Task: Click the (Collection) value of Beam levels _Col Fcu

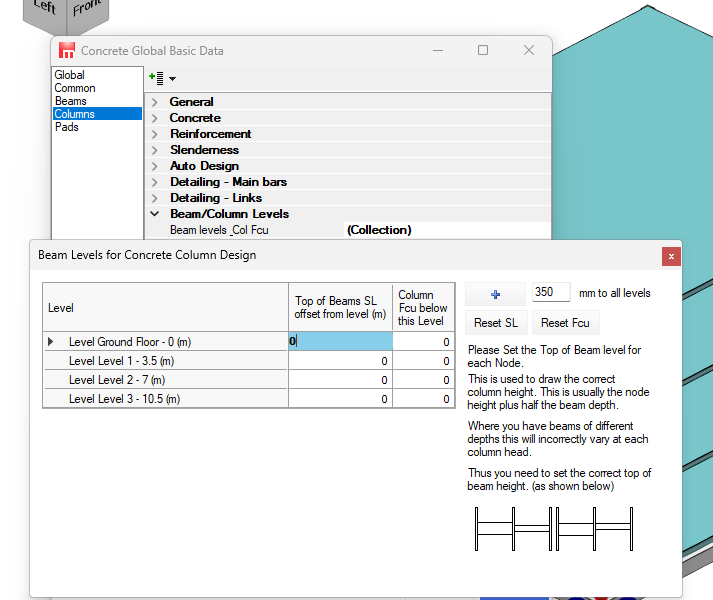Action: 379,230
